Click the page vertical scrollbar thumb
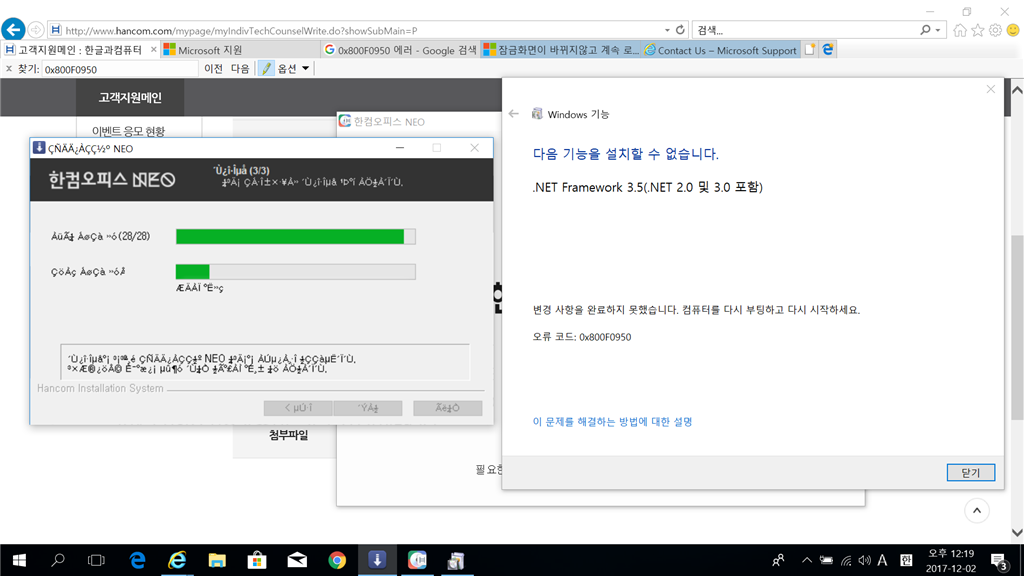The height and width of the screenshot is (576, 1024). click(x=1017, y=327)
